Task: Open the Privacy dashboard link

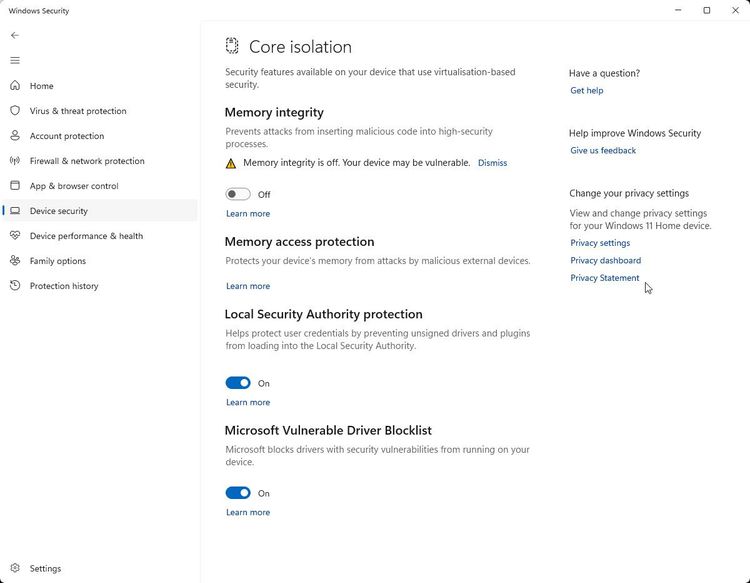Action: 605,261
